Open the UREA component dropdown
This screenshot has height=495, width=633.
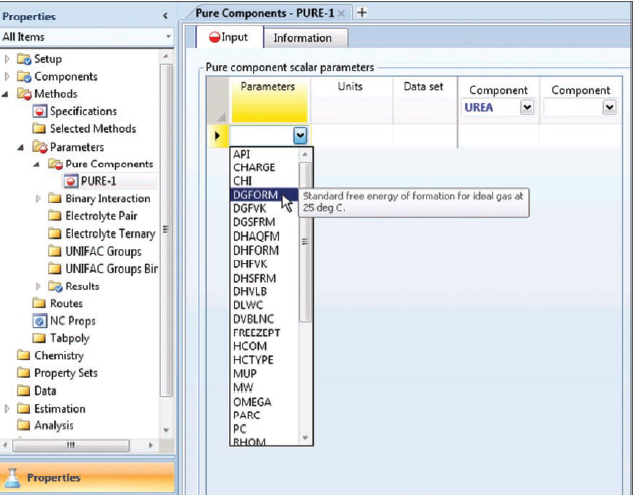click(526, 108)
